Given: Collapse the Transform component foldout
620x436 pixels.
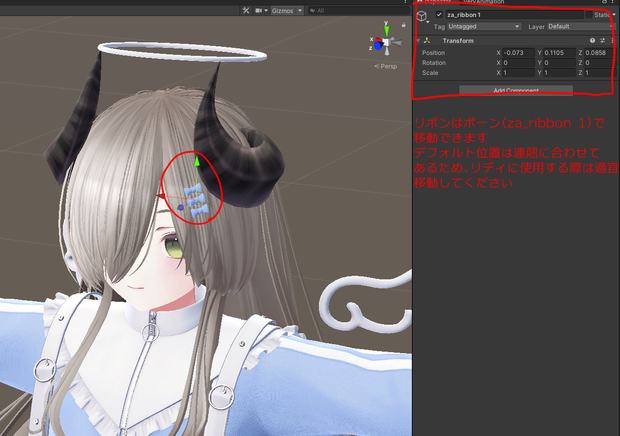Looking at the screenshot, I should point(418,40).
